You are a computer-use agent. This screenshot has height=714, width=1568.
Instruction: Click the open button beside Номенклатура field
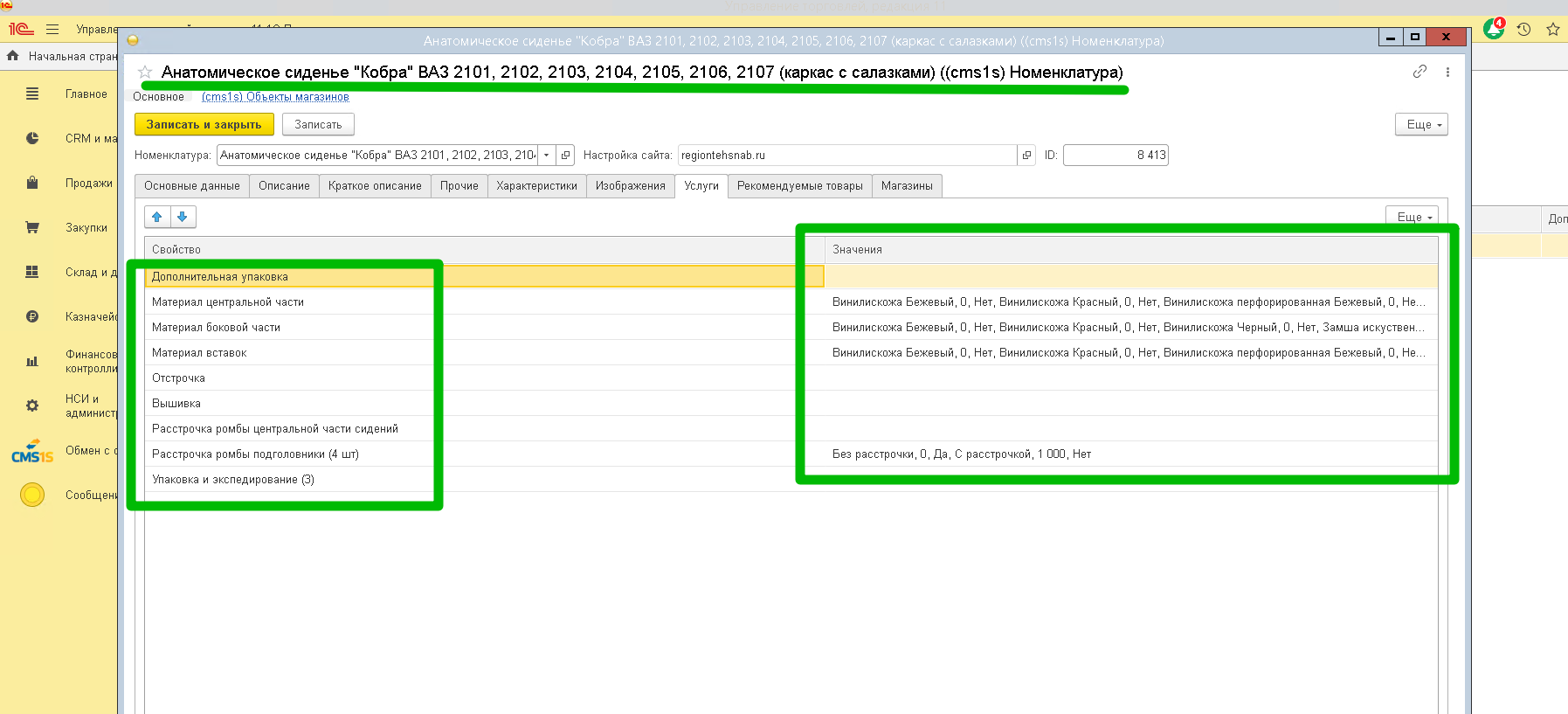pyautogui.click(x=565, y=156)
